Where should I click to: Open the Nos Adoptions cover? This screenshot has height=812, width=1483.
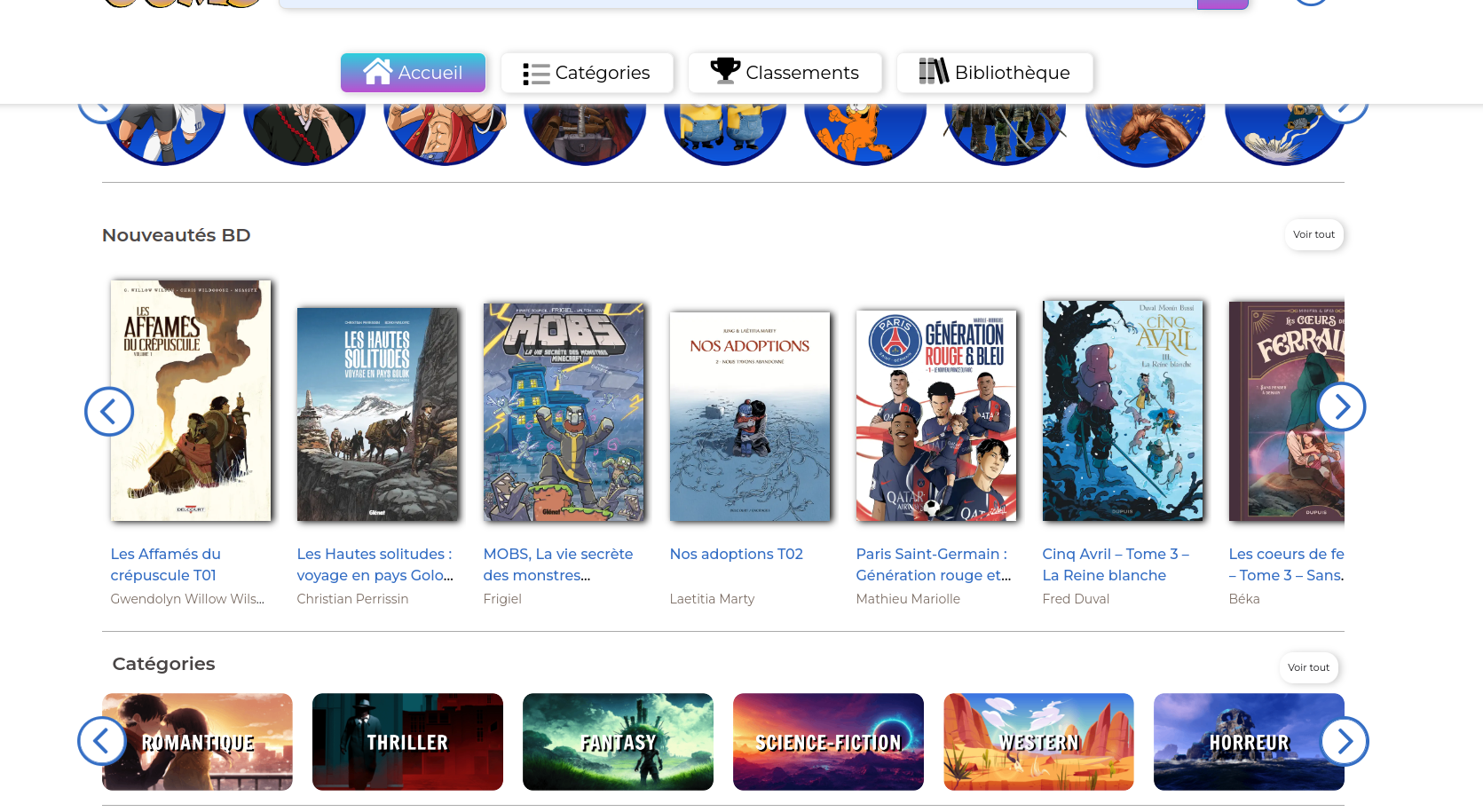(750, 416)
